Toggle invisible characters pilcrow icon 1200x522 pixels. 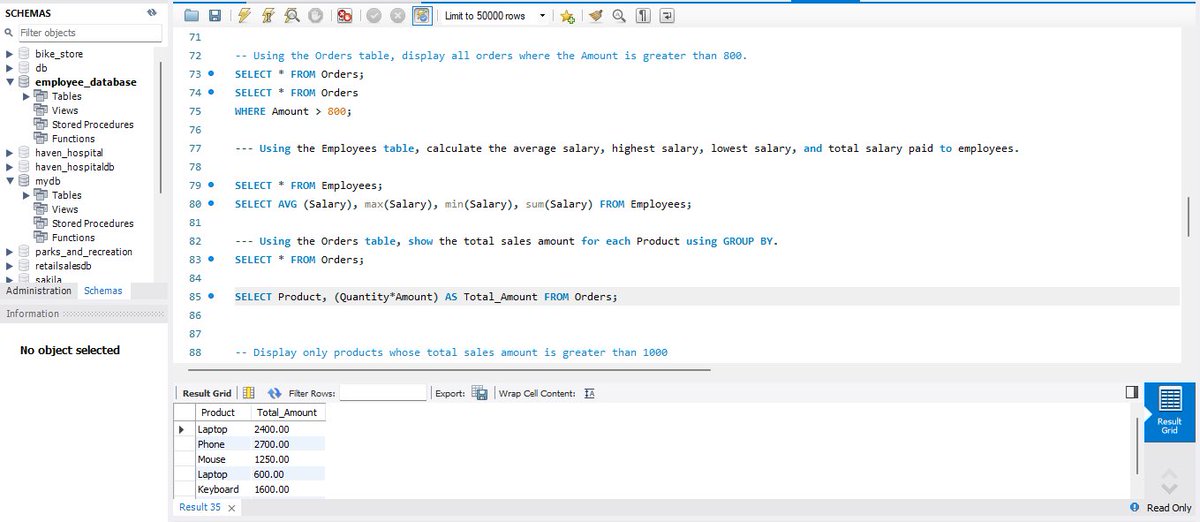pyautogui.click(x=644, y=16)
